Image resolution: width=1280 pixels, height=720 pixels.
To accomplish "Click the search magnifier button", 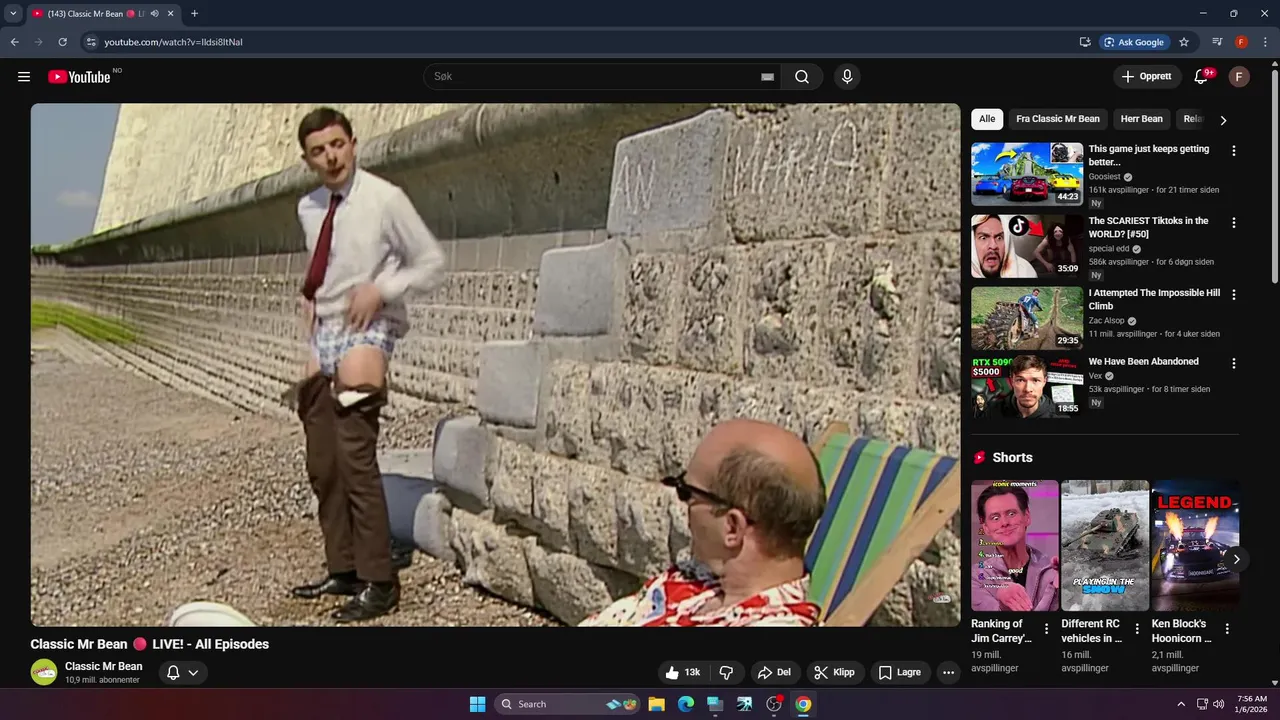I will pyautogui.click(x=802, y=77).
